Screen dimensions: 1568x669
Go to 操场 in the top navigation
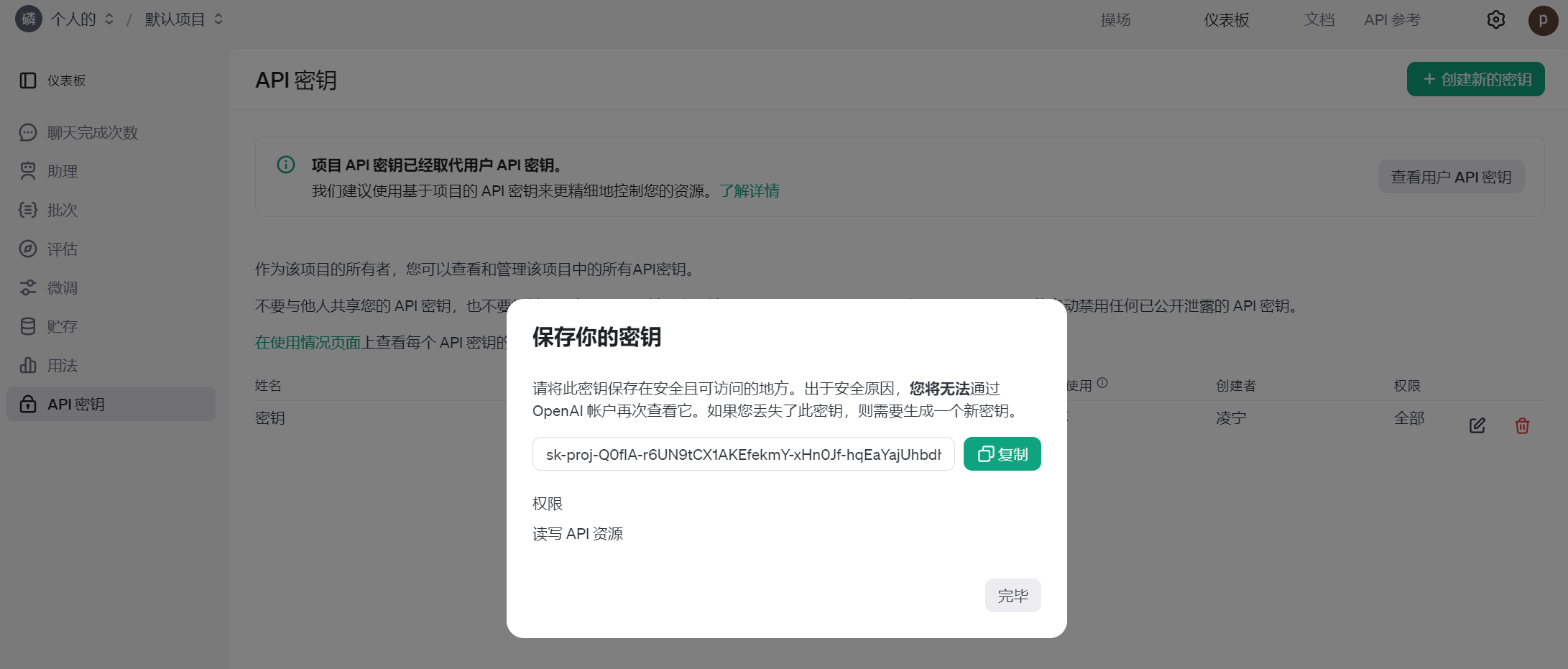[1115, 20]
